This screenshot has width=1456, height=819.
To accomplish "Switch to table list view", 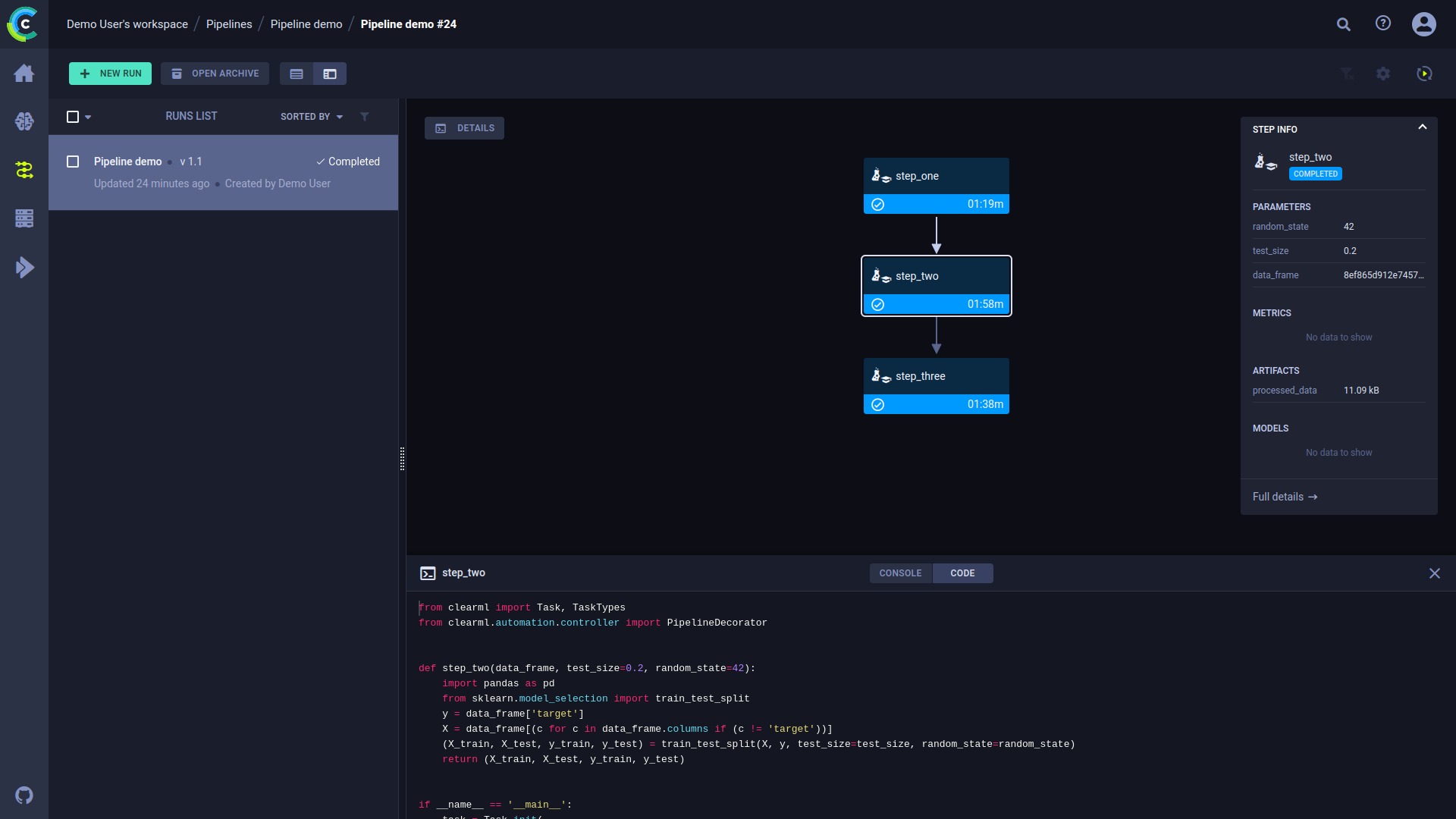I will coord(297,74).
